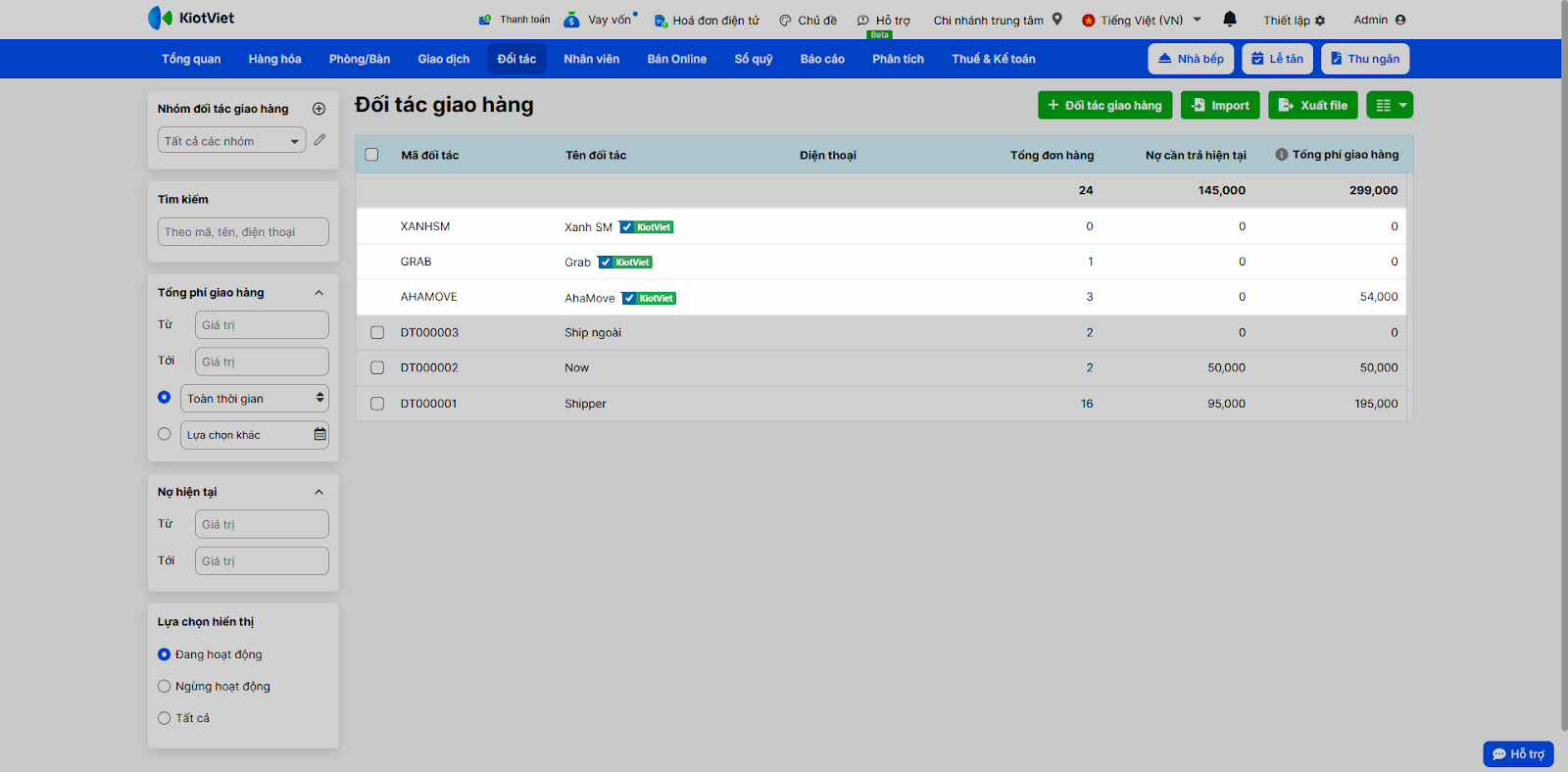Add a new delivery partner group

tap(318, 109)
